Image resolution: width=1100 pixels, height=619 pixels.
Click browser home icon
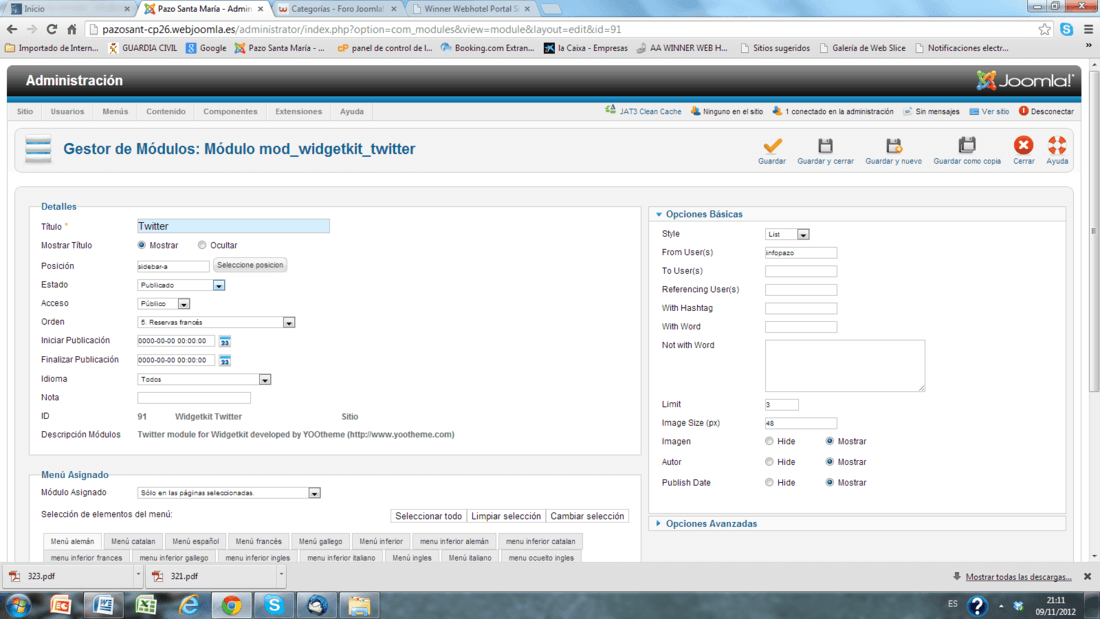(72, 29)
